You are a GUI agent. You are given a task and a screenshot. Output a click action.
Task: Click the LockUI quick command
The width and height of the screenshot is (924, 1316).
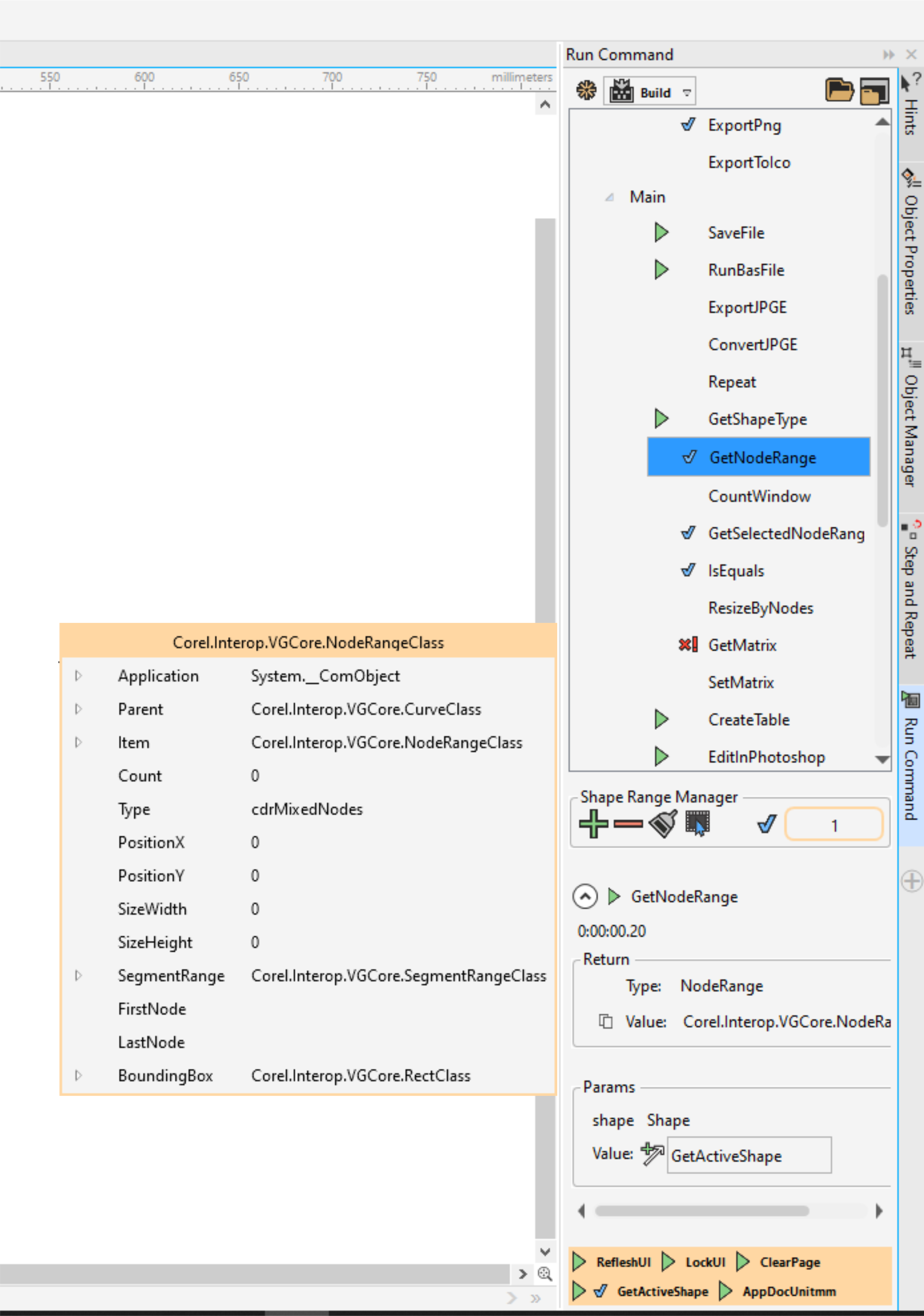[705, 1262]
